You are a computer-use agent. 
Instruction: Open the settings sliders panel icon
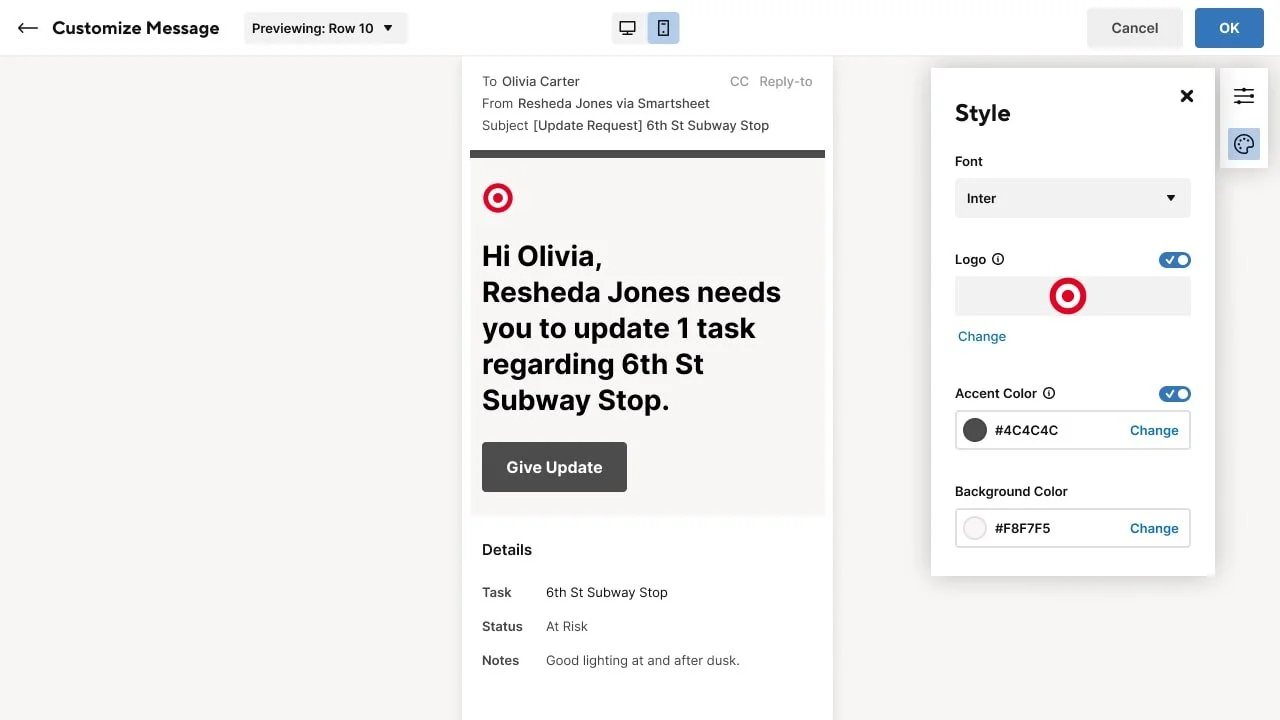[1244, 96]
